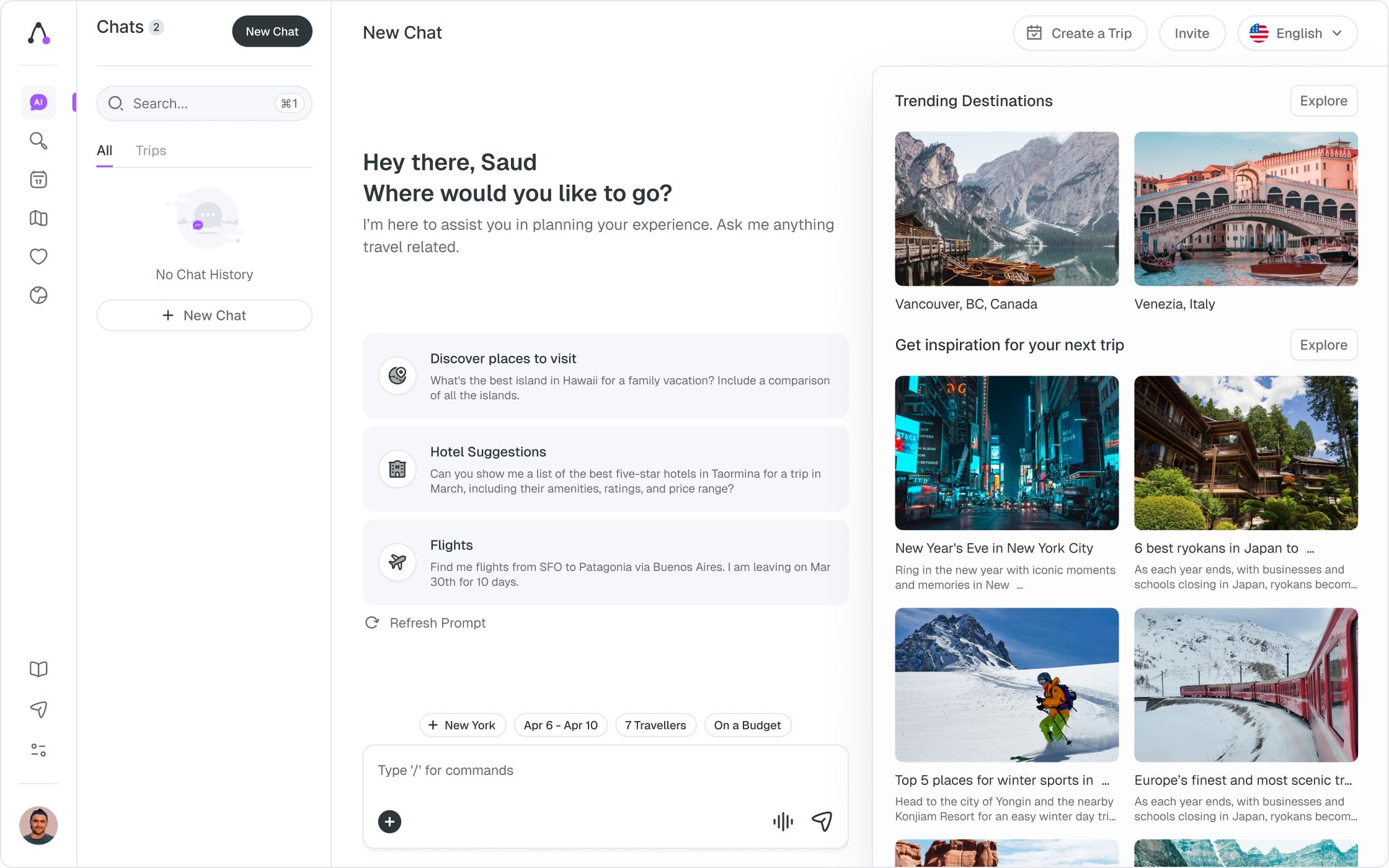
Task: Select the All tab
Action: point(104,151)
